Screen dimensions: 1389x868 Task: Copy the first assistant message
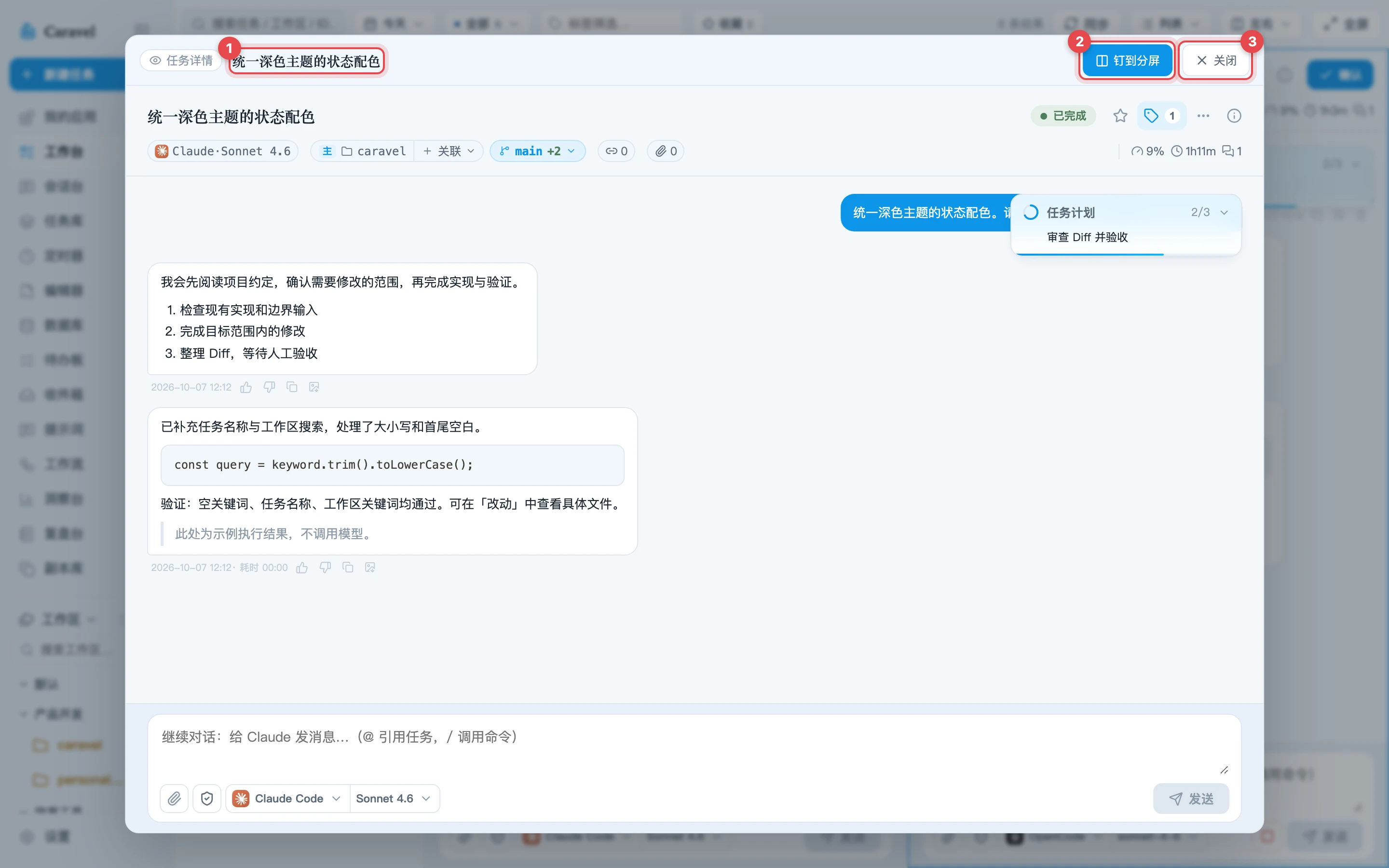(x=292, y=388)
